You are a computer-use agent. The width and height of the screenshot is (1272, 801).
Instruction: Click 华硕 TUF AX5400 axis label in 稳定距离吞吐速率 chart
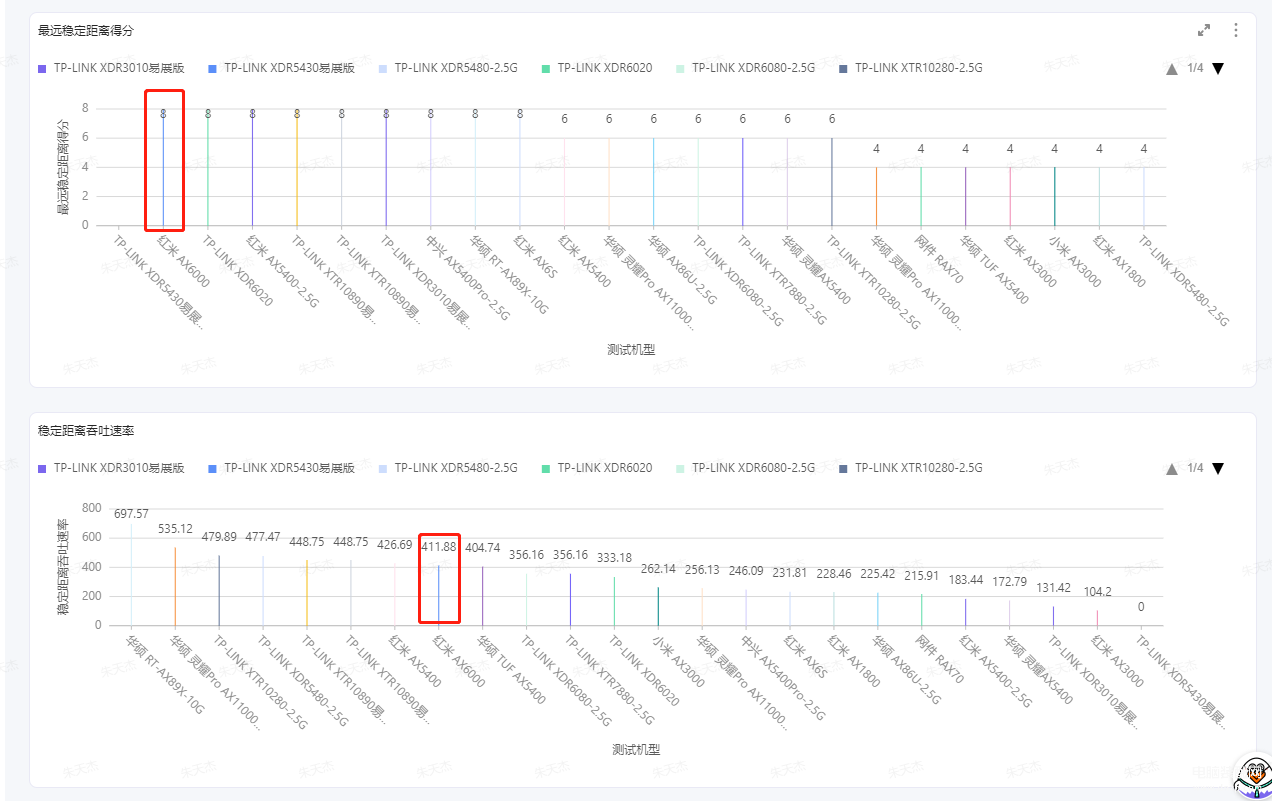point(511,670)
